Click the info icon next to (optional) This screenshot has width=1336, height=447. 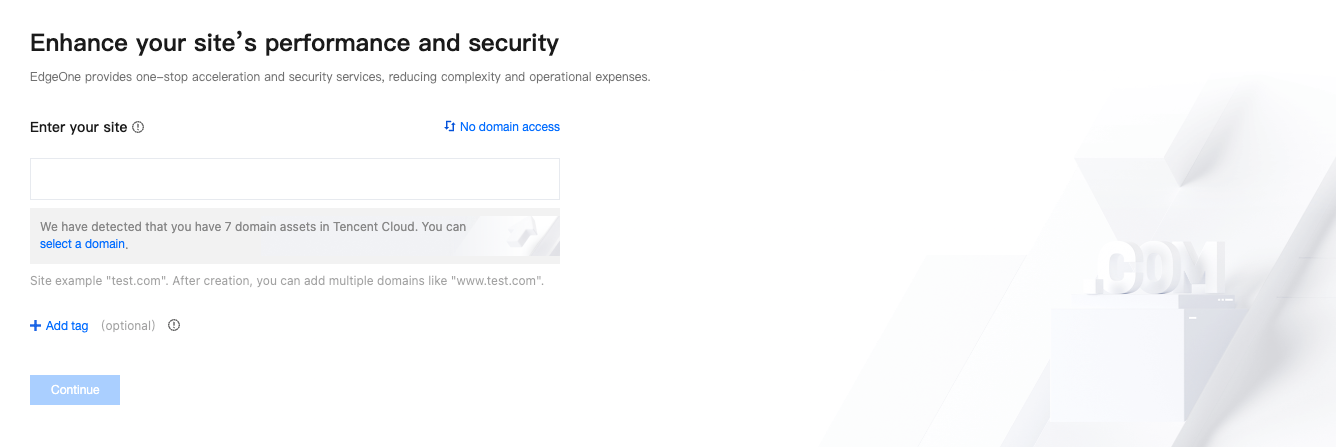(x=174, y=326)
